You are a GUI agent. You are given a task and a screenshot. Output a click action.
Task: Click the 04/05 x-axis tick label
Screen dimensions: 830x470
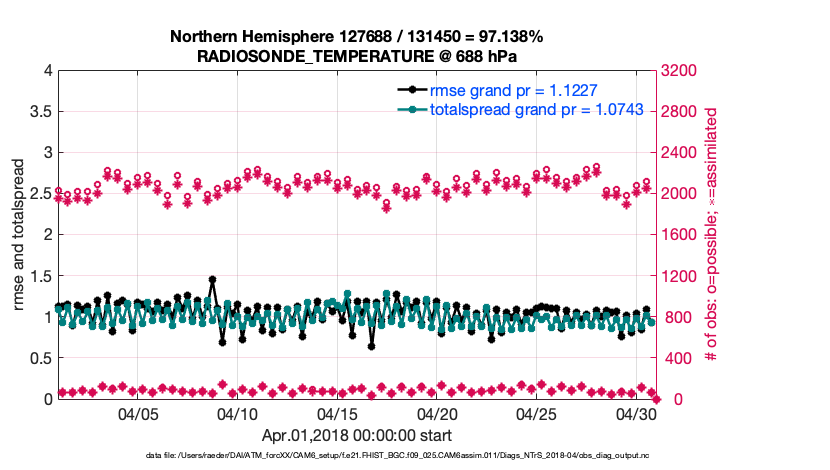click(x=139, y=414)
